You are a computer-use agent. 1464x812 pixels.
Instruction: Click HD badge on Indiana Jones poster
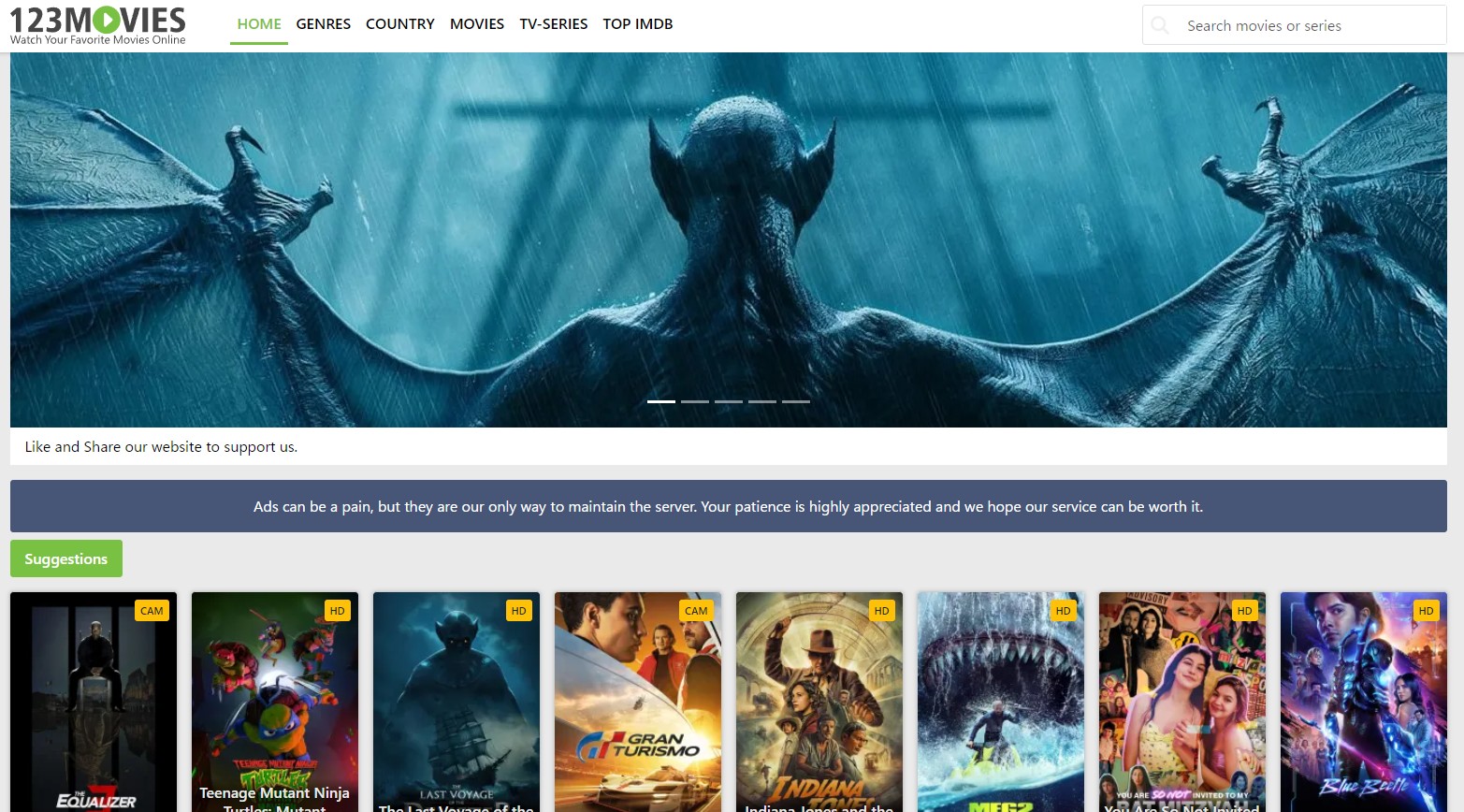pyautogui.click(x=882, y=611)
